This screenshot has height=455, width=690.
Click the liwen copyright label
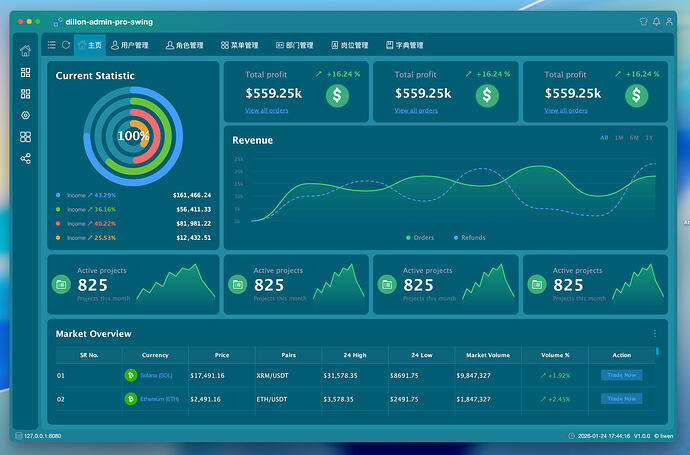pyautogui.click(x=664, y=436)
